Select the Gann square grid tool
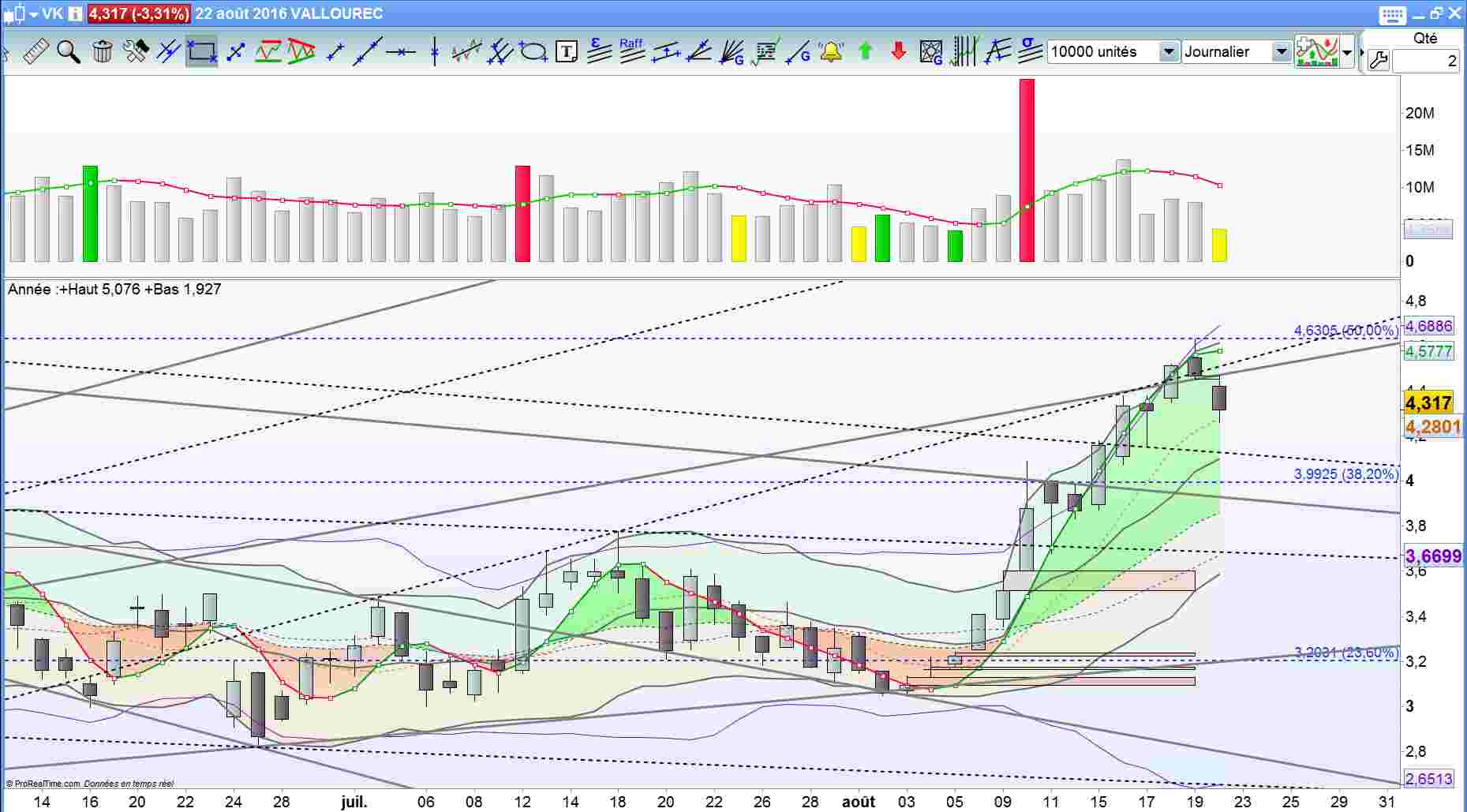The width and height of the screenshot is (1467, 812). [931, 52]
